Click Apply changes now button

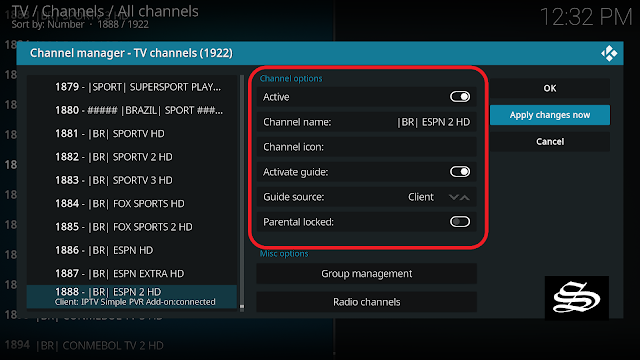[x=549, y=115]
